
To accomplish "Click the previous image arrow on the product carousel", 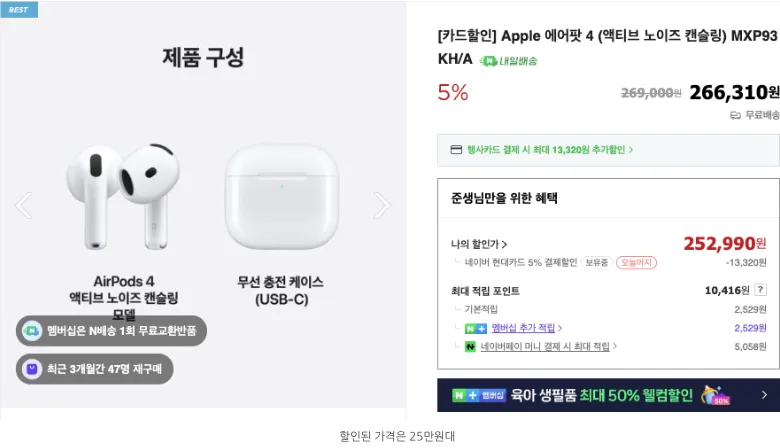I will [x=23, y=205].
